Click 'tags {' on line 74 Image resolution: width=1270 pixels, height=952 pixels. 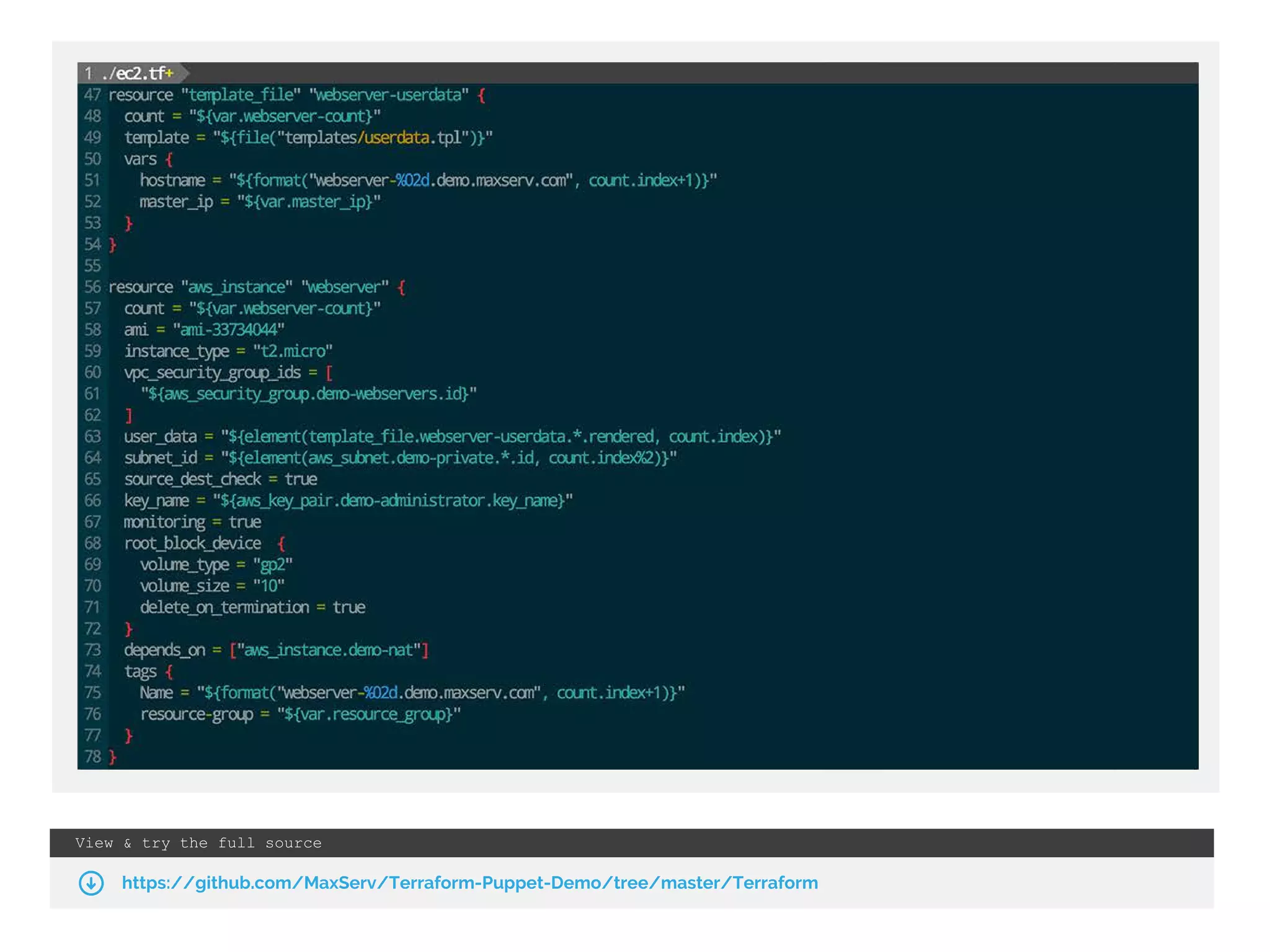[x=148, y=672]
